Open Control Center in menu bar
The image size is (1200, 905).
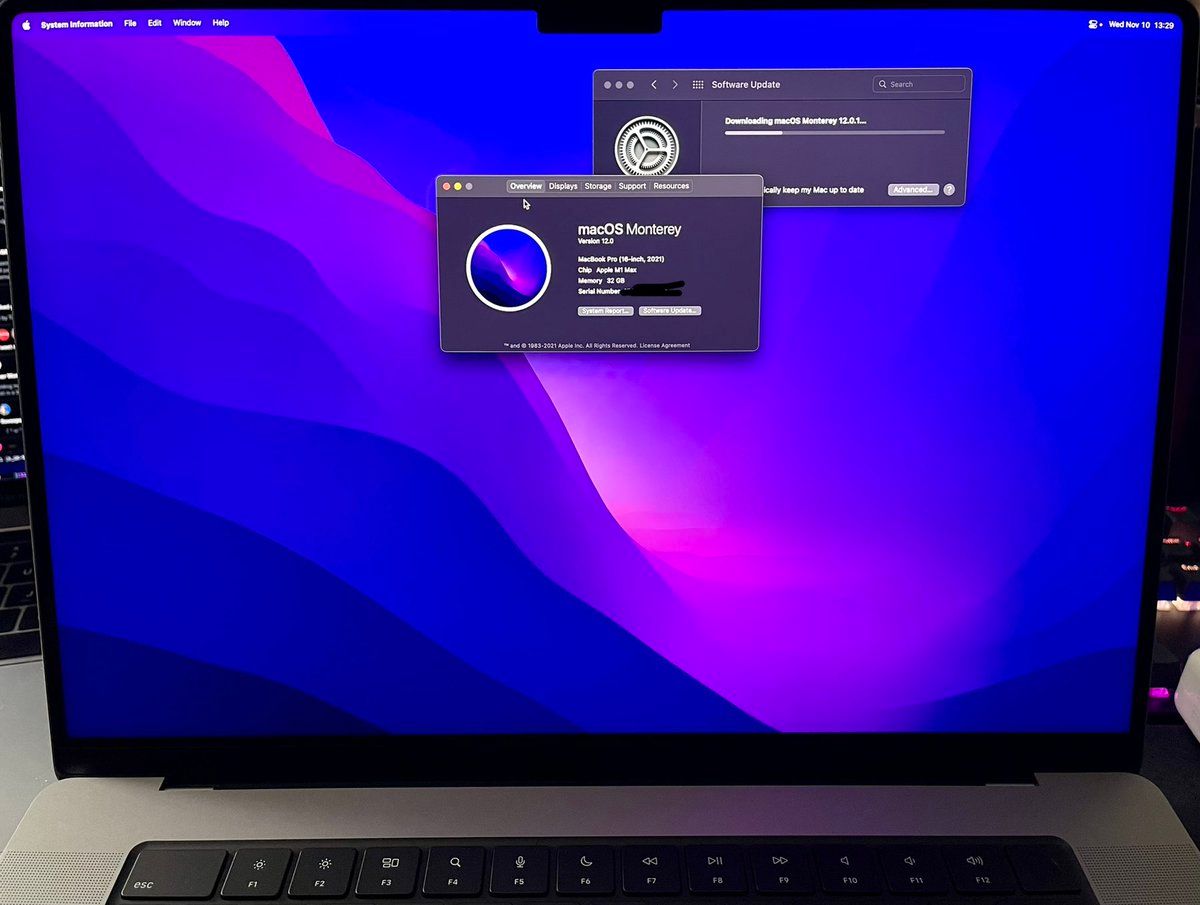[x=1095, y=25]
